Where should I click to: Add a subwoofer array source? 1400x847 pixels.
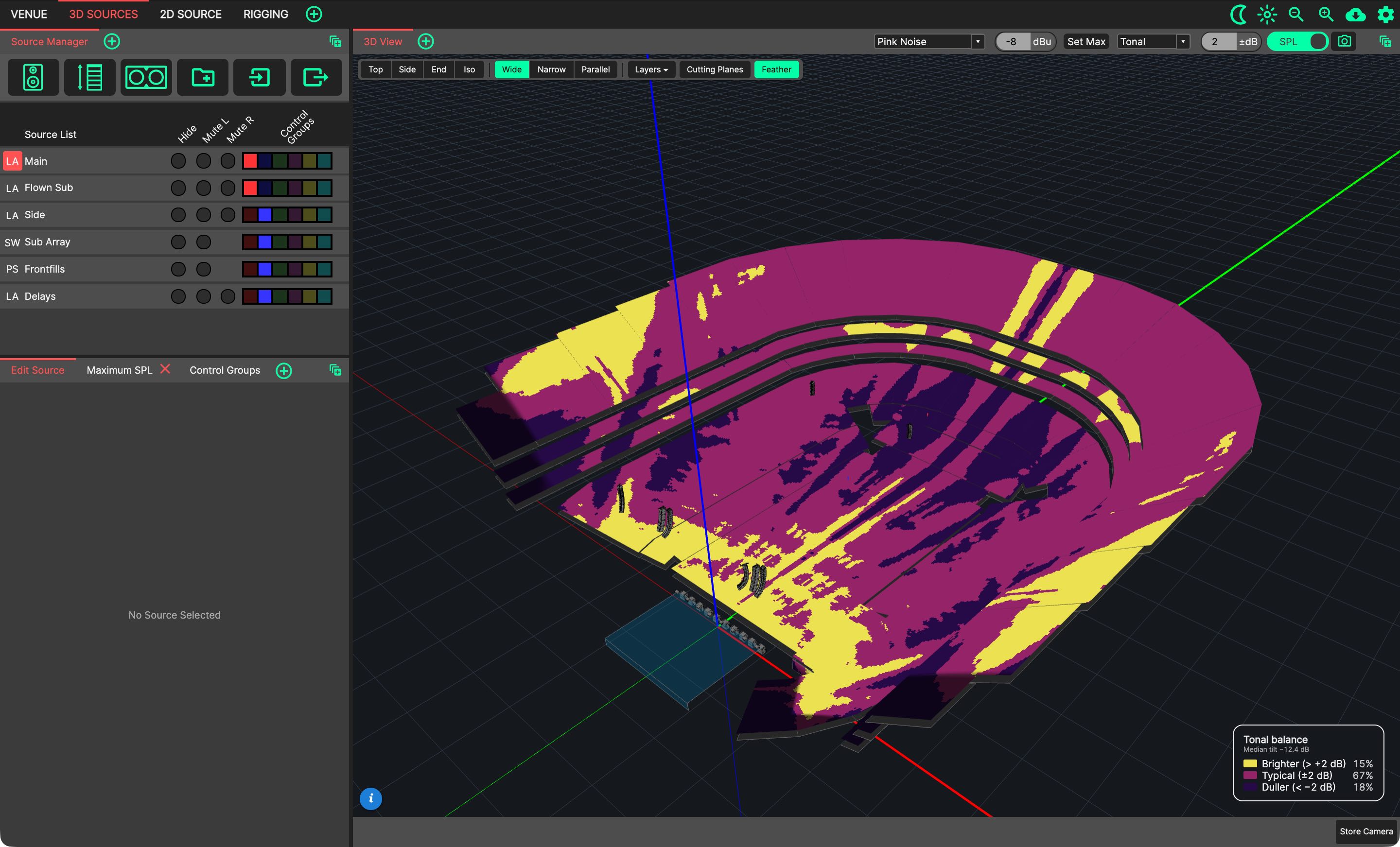click(x=146, y=77)
